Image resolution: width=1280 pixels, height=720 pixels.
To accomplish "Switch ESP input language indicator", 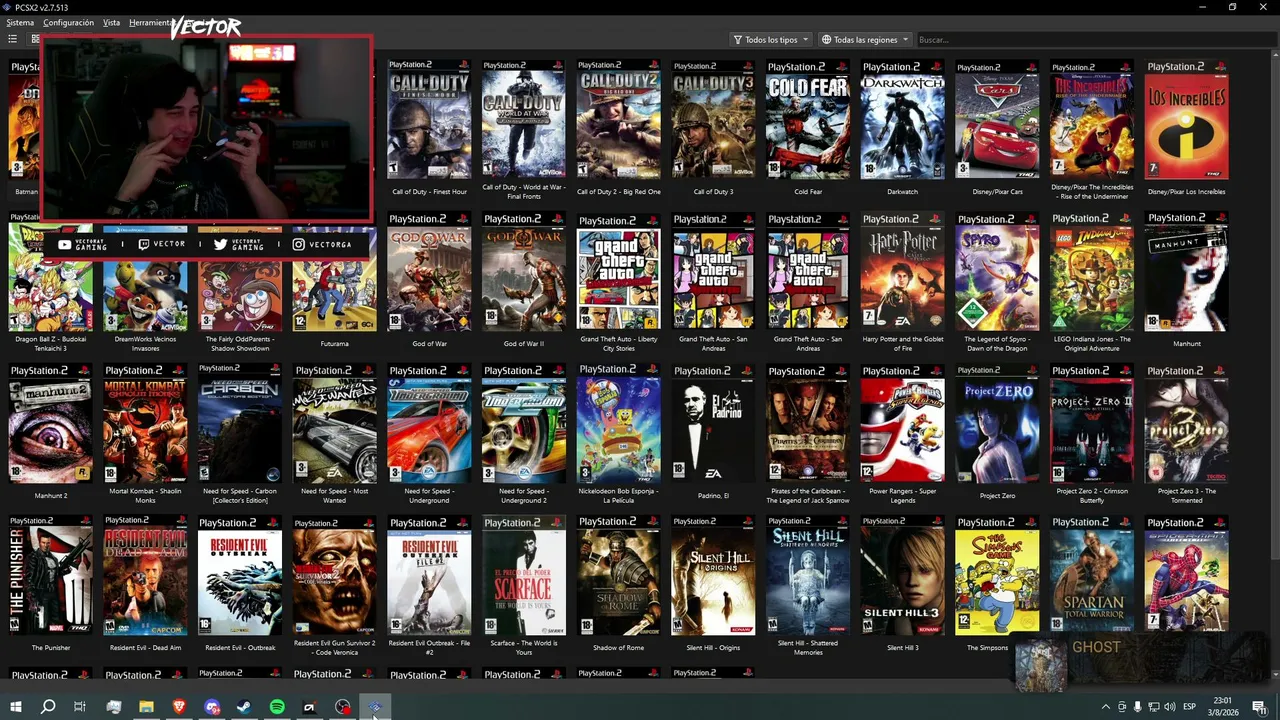I will tap(1189, 707).
